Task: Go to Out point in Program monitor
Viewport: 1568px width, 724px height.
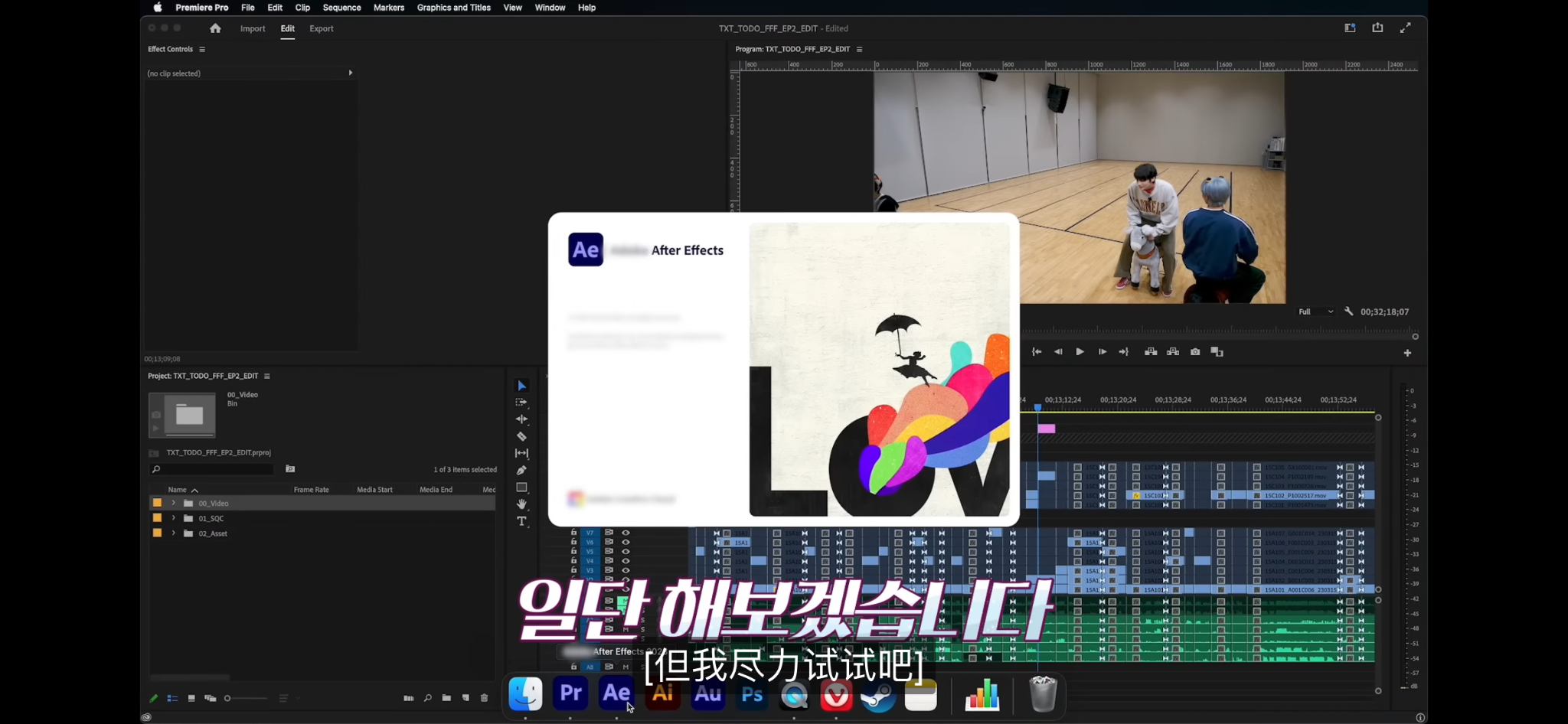Action: (1123, 352)
